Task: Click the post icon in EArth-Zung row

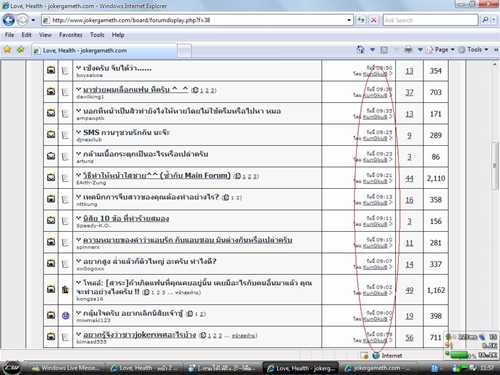Action: click(65, 177)
